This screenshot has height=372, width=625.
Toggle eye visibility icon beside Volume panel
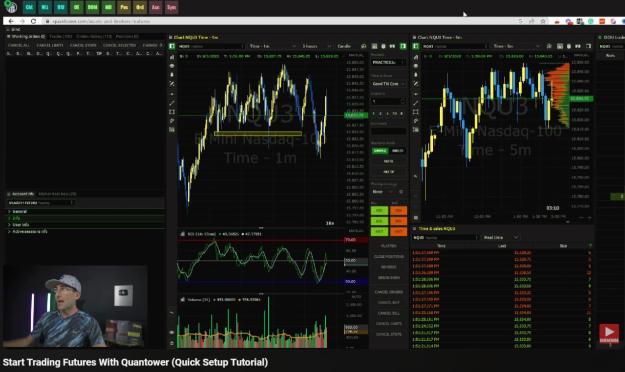click(x=172, y=332)
